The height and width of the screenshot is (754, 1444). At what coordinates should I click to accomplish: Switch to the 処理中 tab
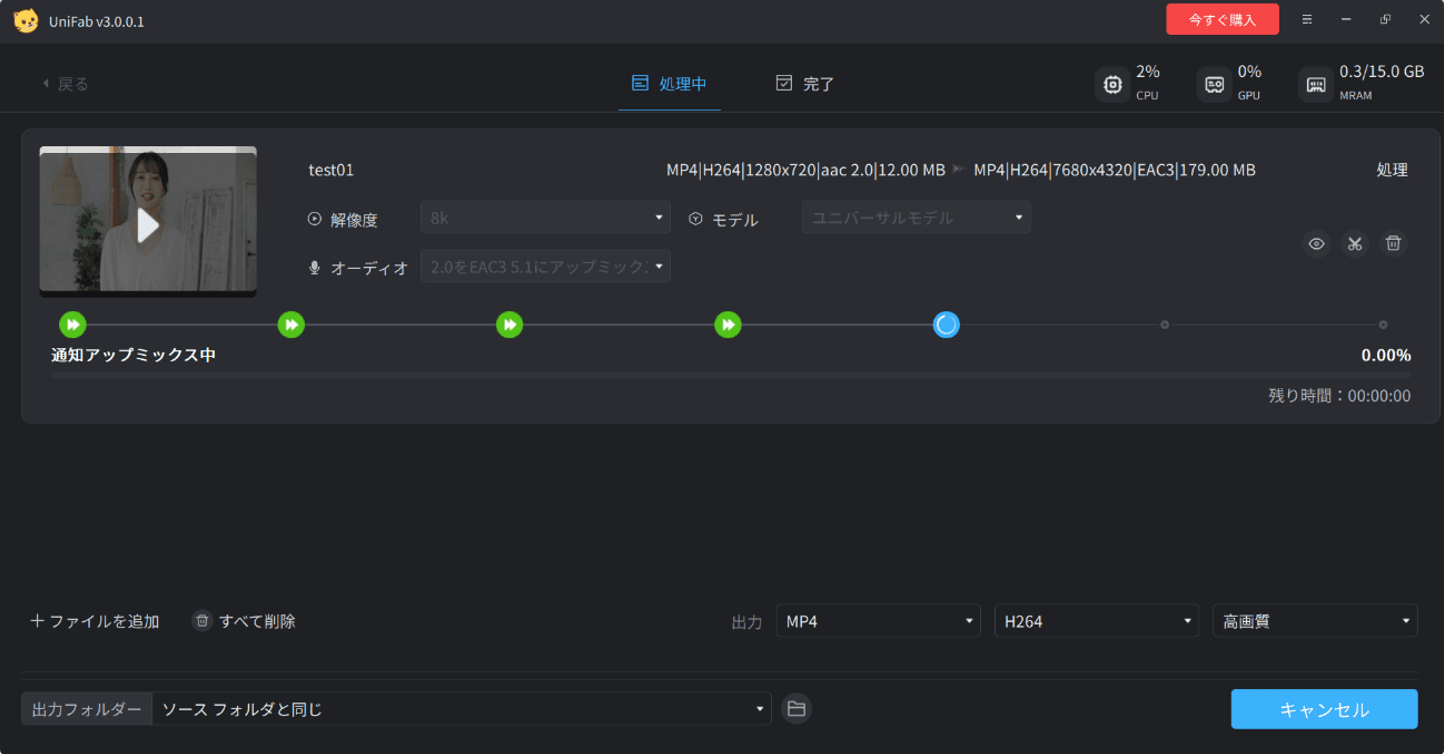click(x=669, y=84)
